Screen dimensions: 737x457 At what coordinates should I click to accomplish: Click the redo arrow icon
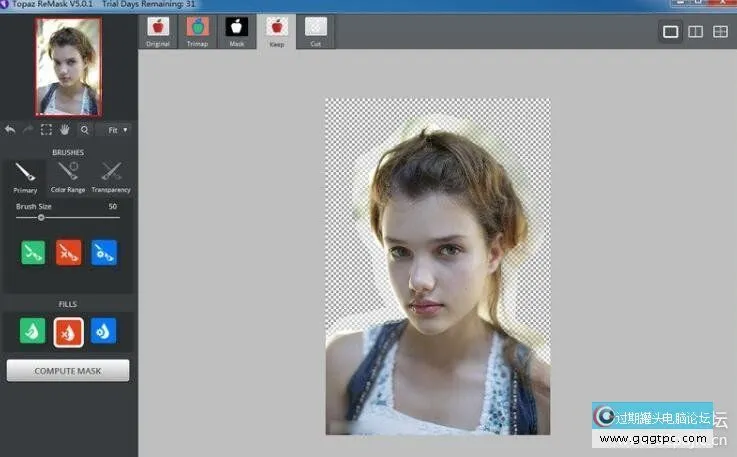(27, 129)
